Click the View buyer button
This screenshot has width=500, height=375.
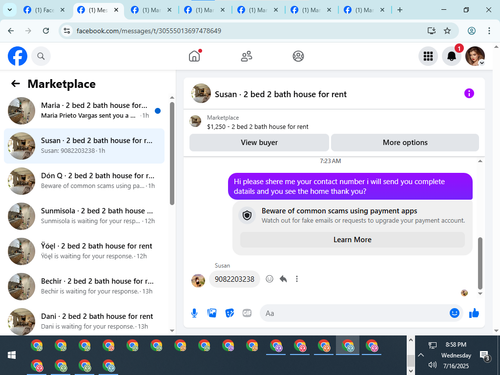(x=259, y=142)
